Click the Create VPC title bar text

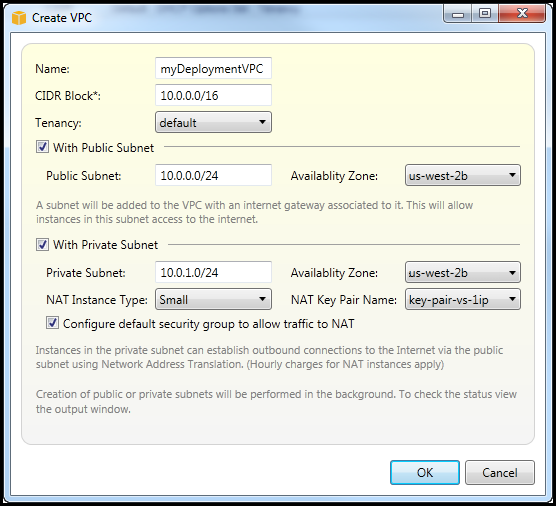pos(62,18)
